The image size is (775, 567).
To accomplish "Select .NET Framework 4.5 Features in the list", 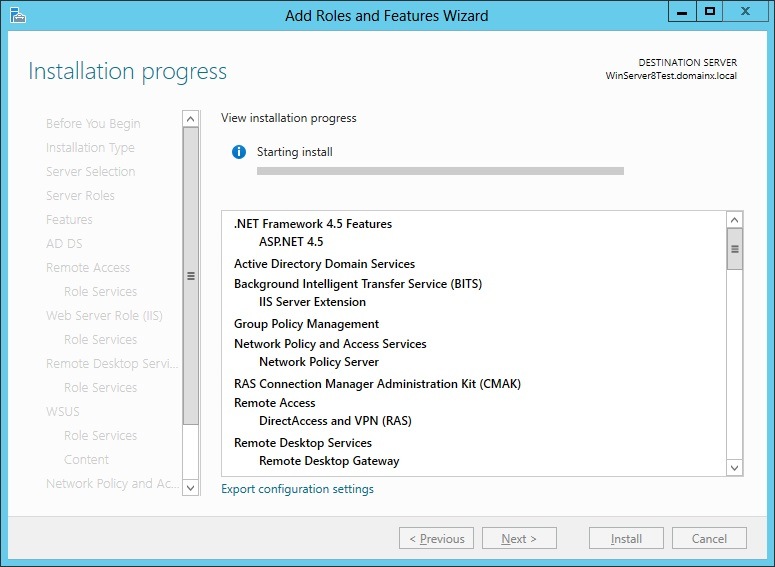I will pos(313,224).
